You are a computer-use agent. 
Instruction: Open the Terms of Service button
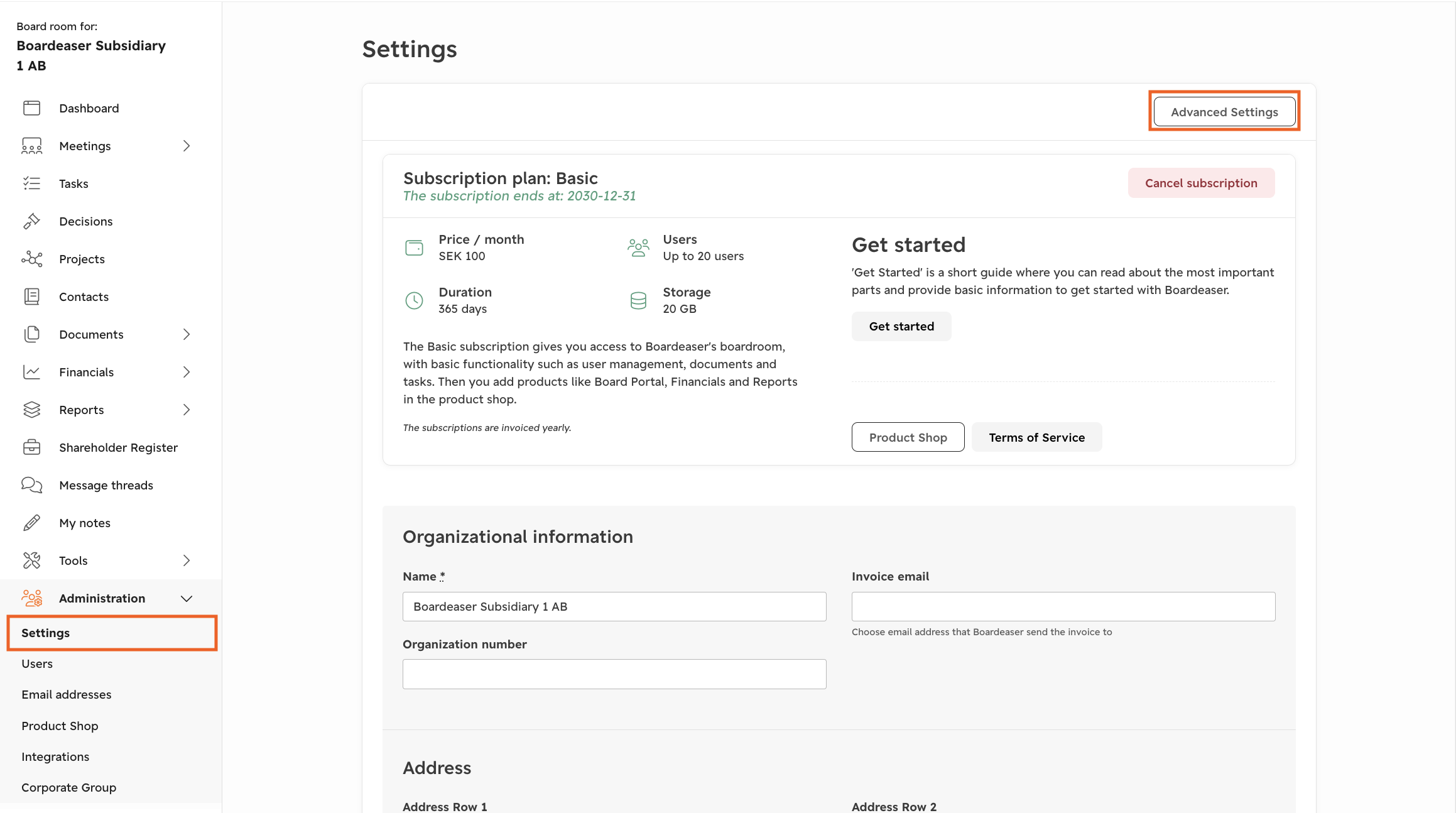[1036, 437]
